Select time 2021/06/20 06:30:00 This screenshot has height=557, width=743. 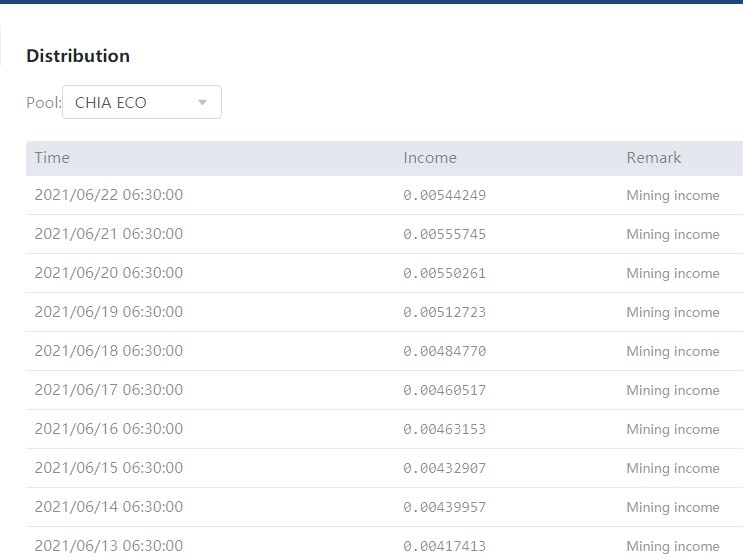[x=109, y=273]
